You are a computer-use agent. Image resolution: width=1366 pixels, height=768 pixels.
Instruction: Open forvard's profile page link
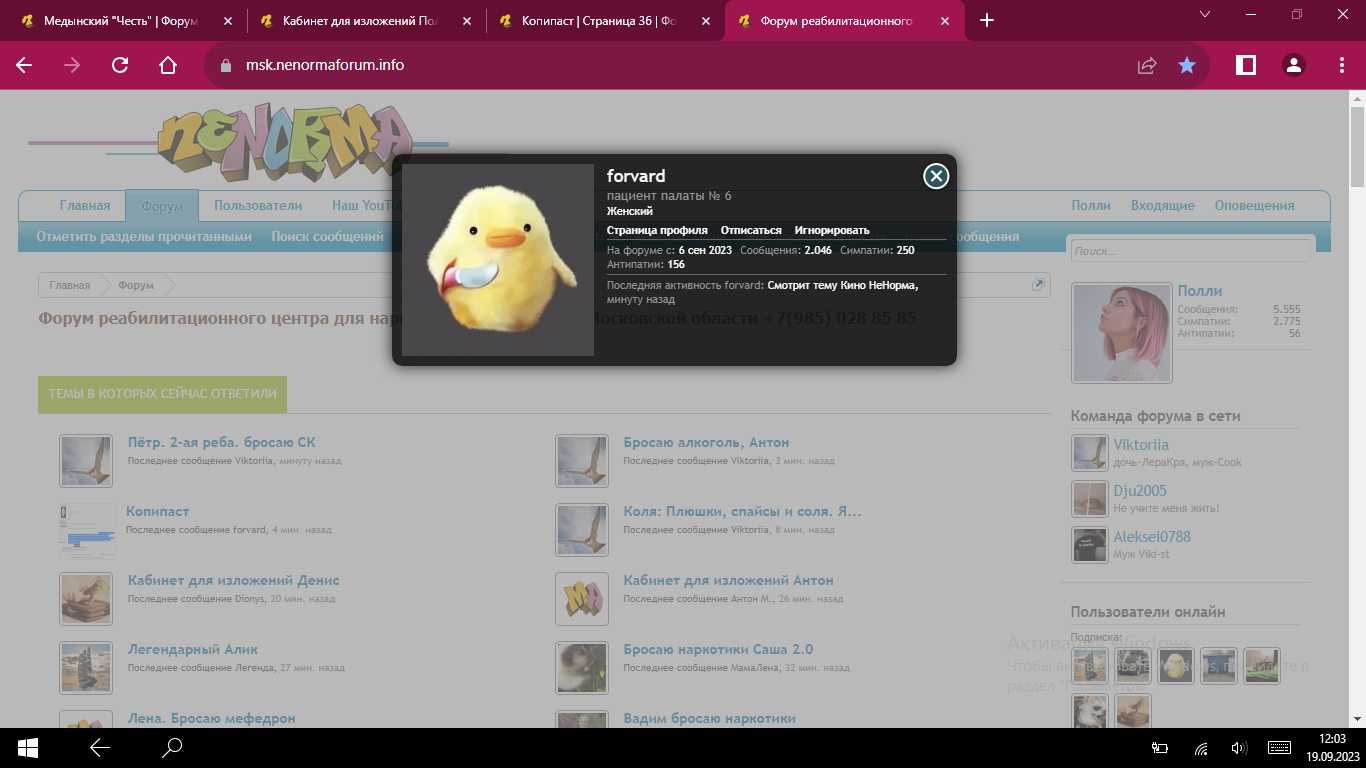(656, 230)
